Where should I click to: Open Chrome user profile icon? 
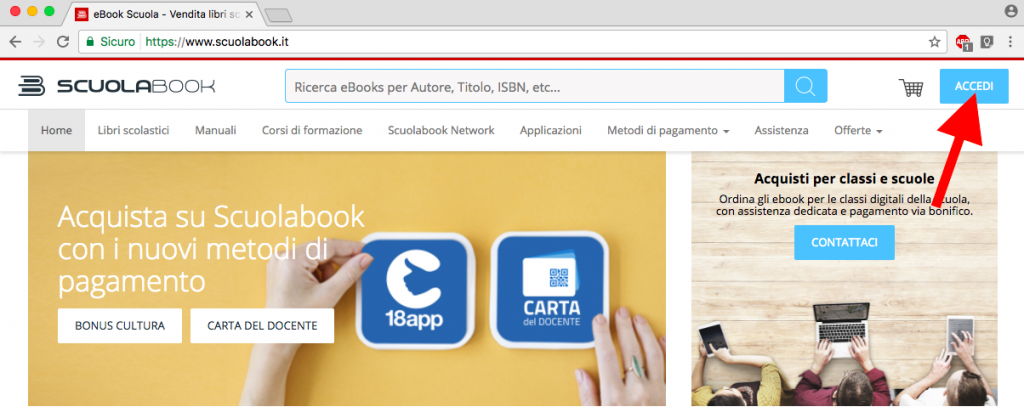(1010, 11)
